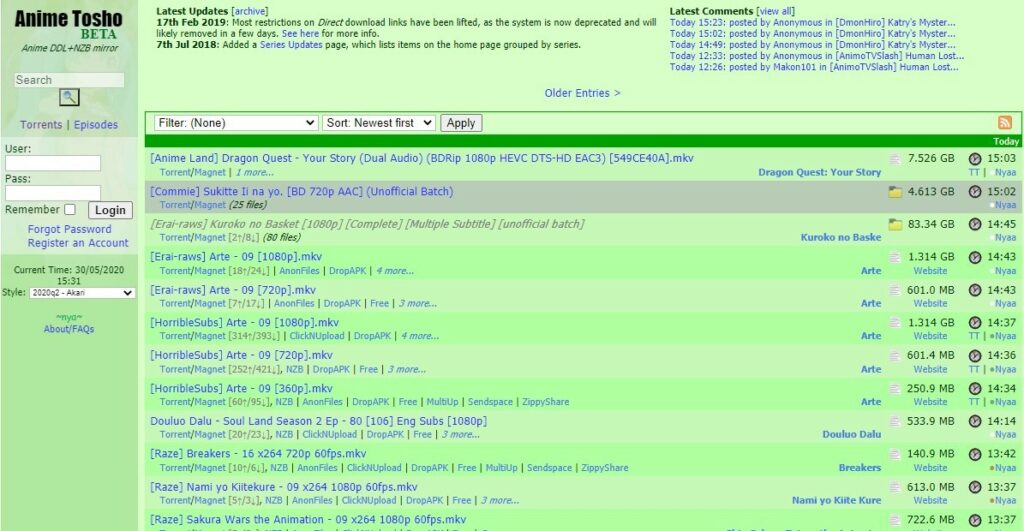Toggle the Remember checkbox
Viewport: 1024px width, 531px height.
pos(70,210)
